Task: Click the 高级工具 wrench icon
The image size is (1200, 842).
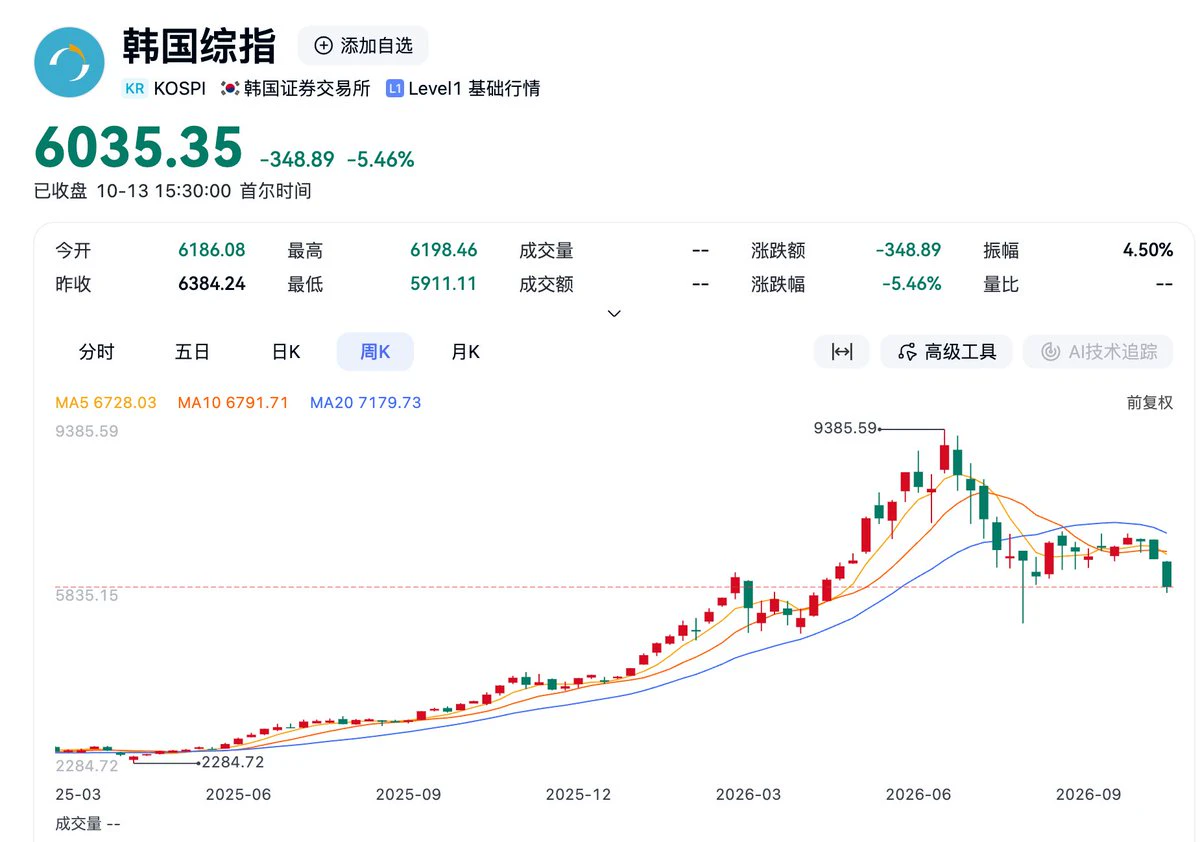Action: (x=908, y=352)
